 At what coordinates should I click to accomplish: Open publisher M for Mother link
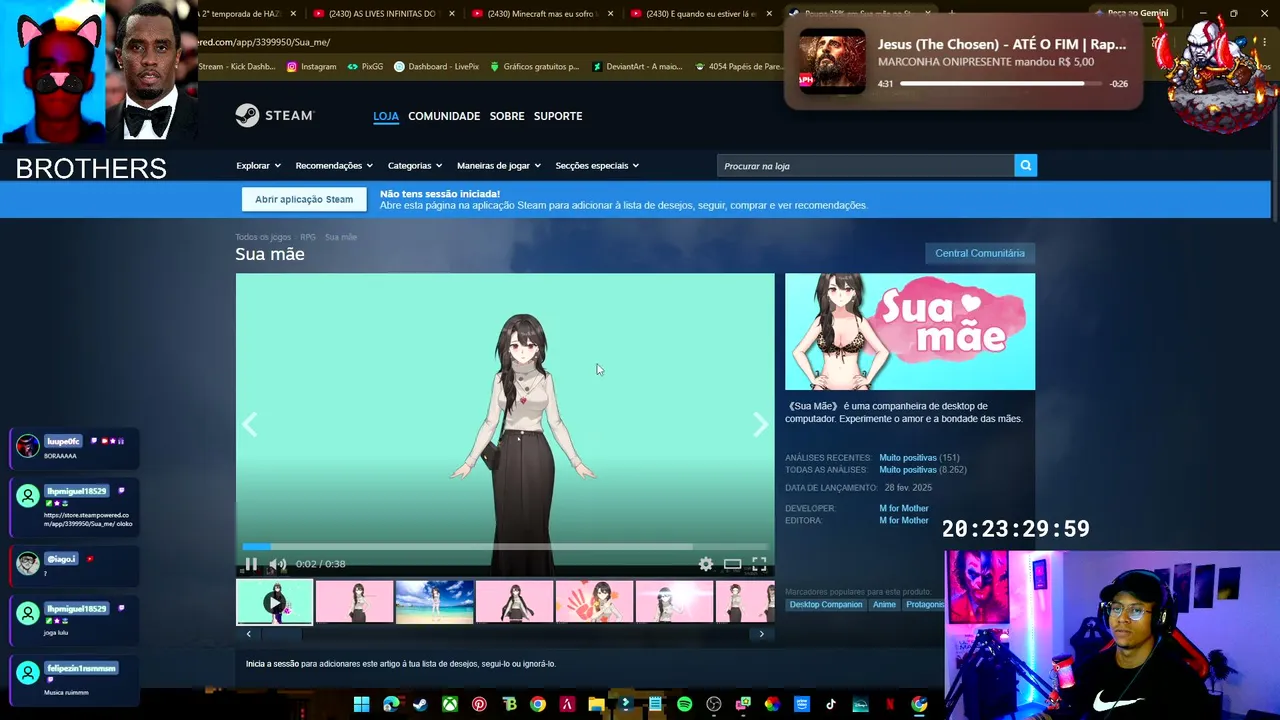(904, 521)
